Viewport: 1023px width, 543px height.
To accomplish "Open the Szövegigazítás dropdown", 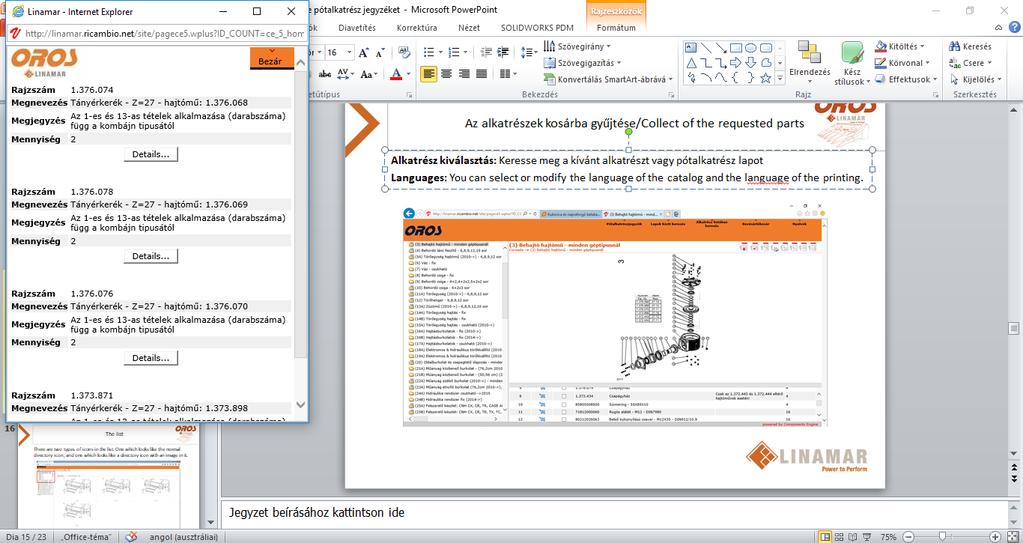I will 582,63.
